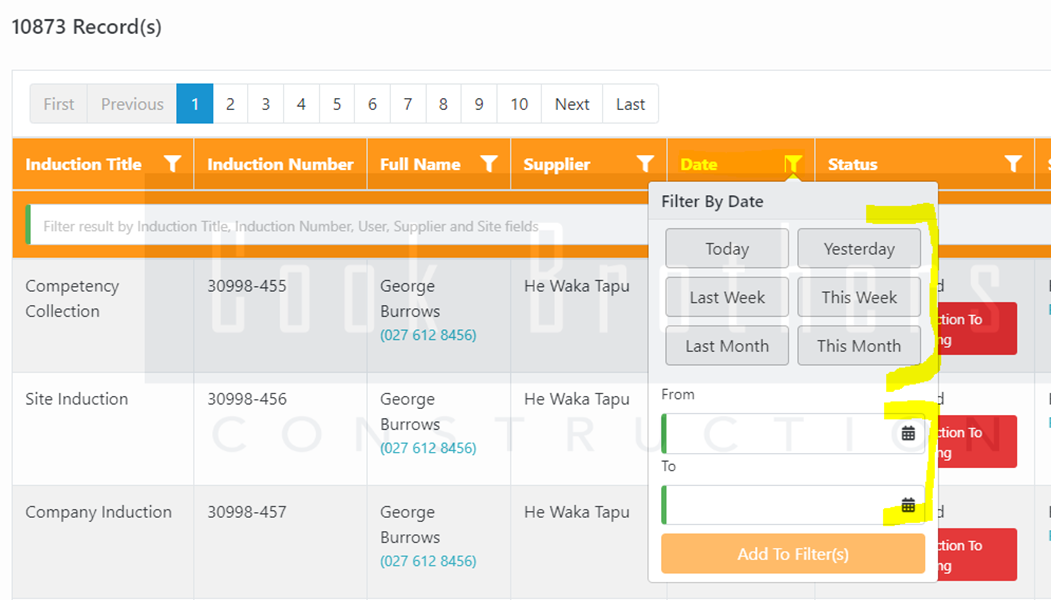Click George Burrows name in Site Induction row
The height and width of the screenshot is (600, 1051).
(410, 412)
